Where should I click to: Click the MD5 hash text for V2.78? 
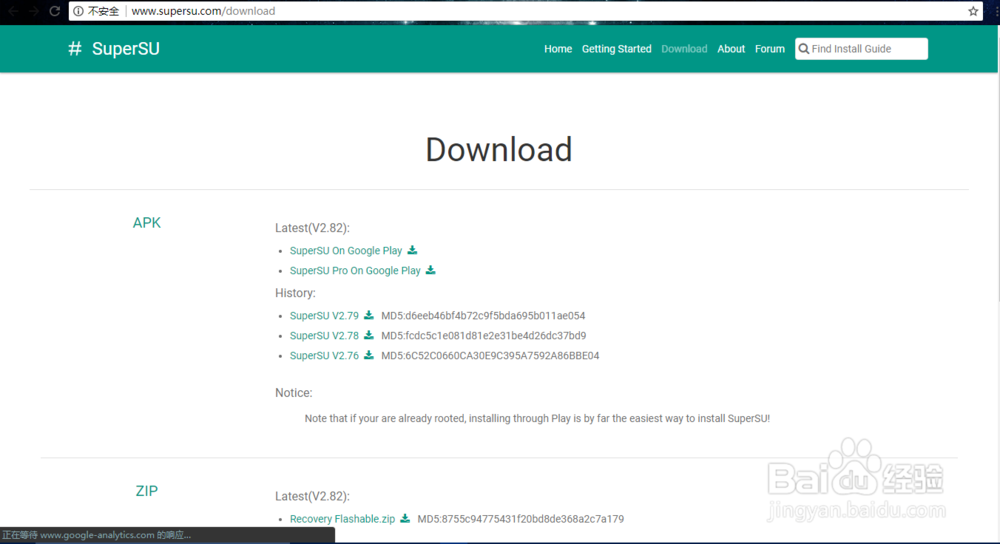coord(483,335)
